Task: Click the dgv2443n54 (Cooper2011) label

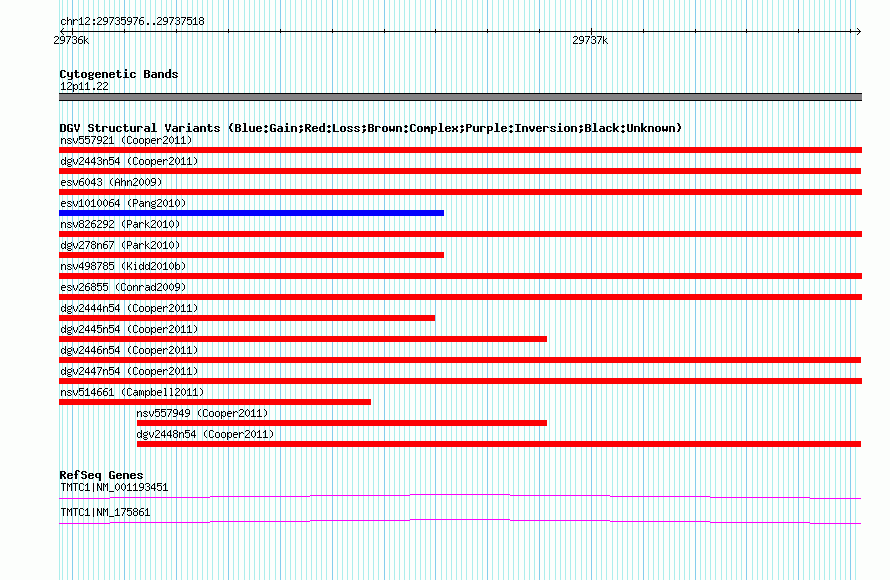Action: 129,161
